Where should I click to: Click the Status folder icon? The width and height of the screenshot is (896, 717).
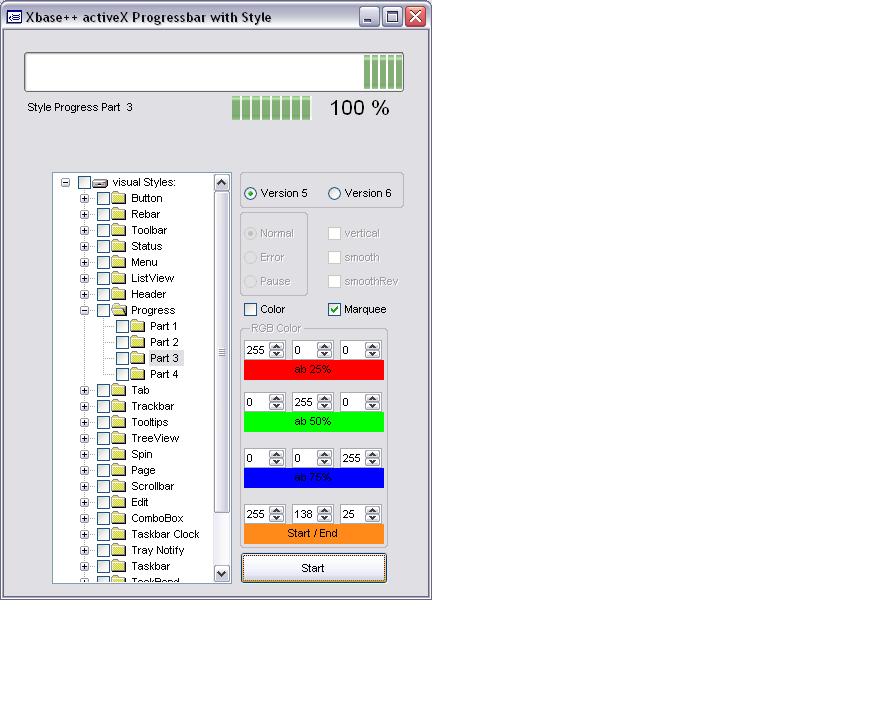(119, 246)
